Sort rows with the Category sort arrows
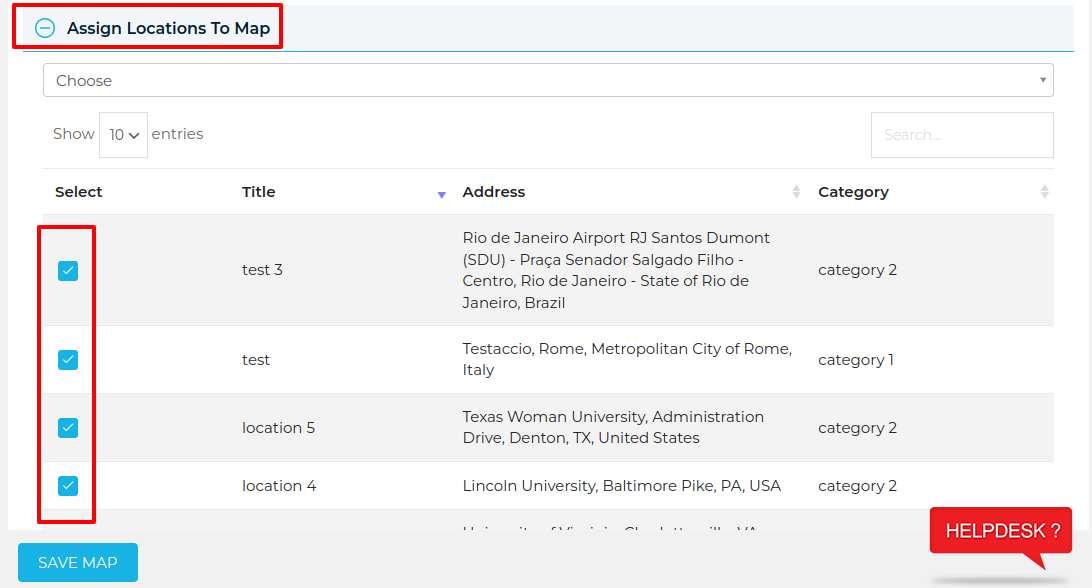The width and height of the screenshot is (1092, 588). 1046,191
